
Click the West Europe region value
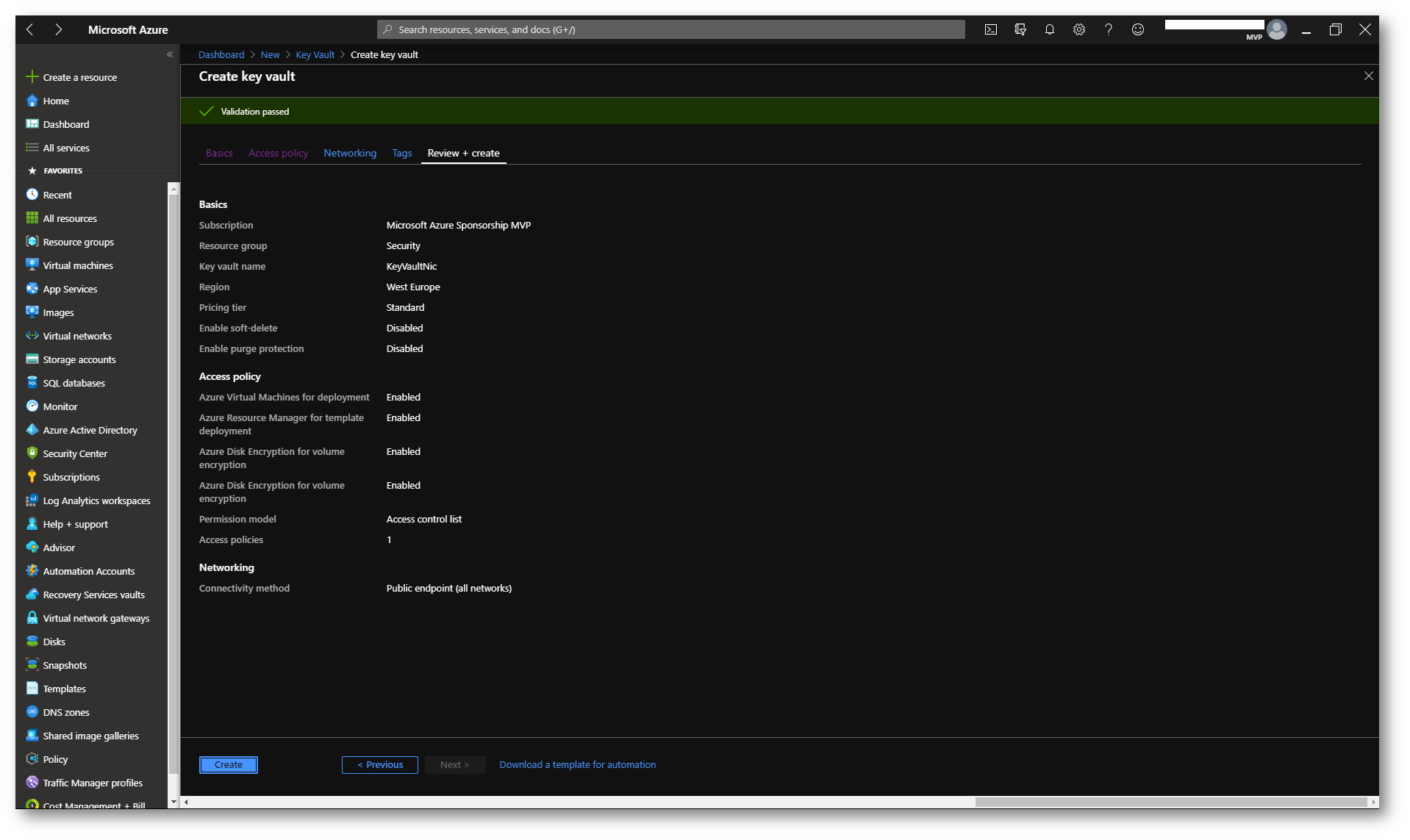(413, 287)
